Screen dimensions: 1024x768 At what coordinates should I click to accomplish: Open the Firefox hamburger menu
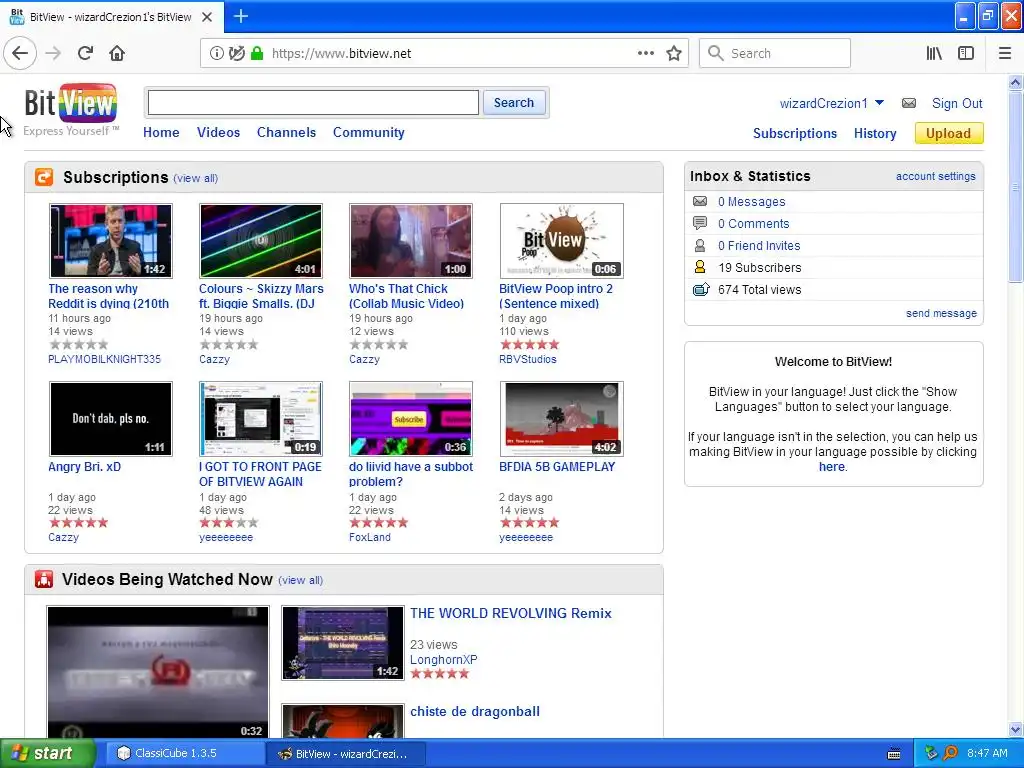pyautogui.click(x=1005, y=54)
